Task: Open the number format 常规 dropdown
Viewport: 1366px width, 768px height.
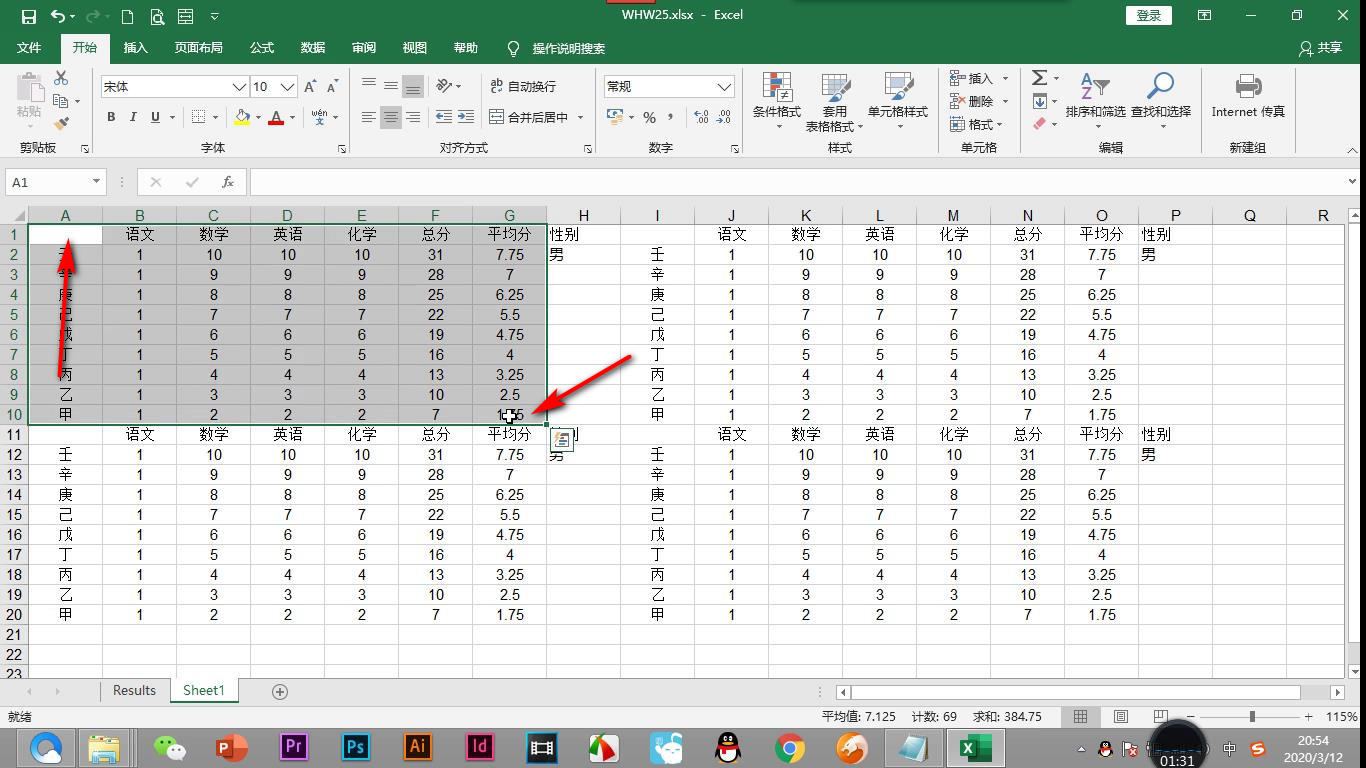Action: (x=725, y=87)
